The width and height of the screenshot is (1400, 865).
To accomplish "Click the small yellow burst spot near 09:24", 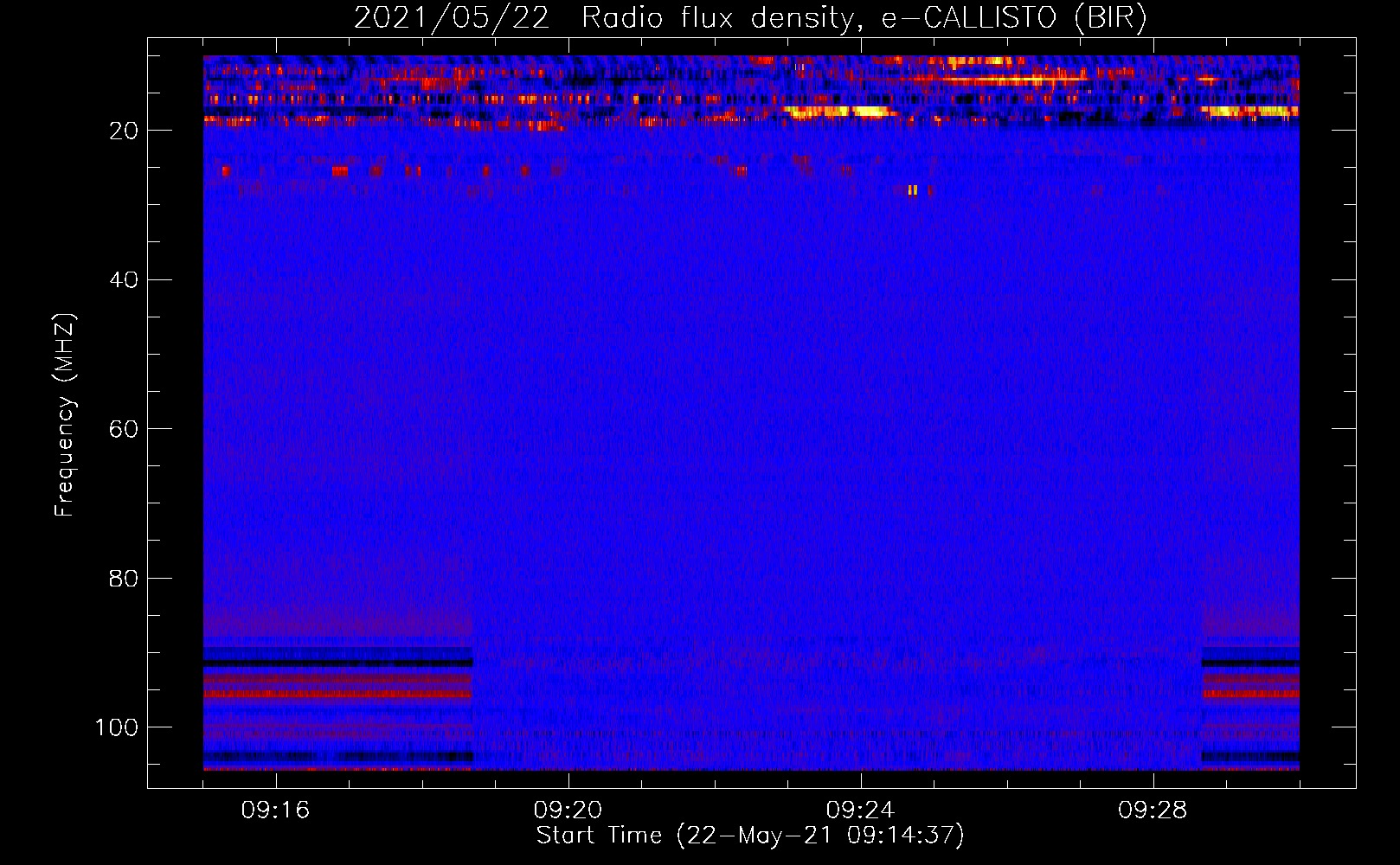I will pyautogui.click(x=913, y=190).
